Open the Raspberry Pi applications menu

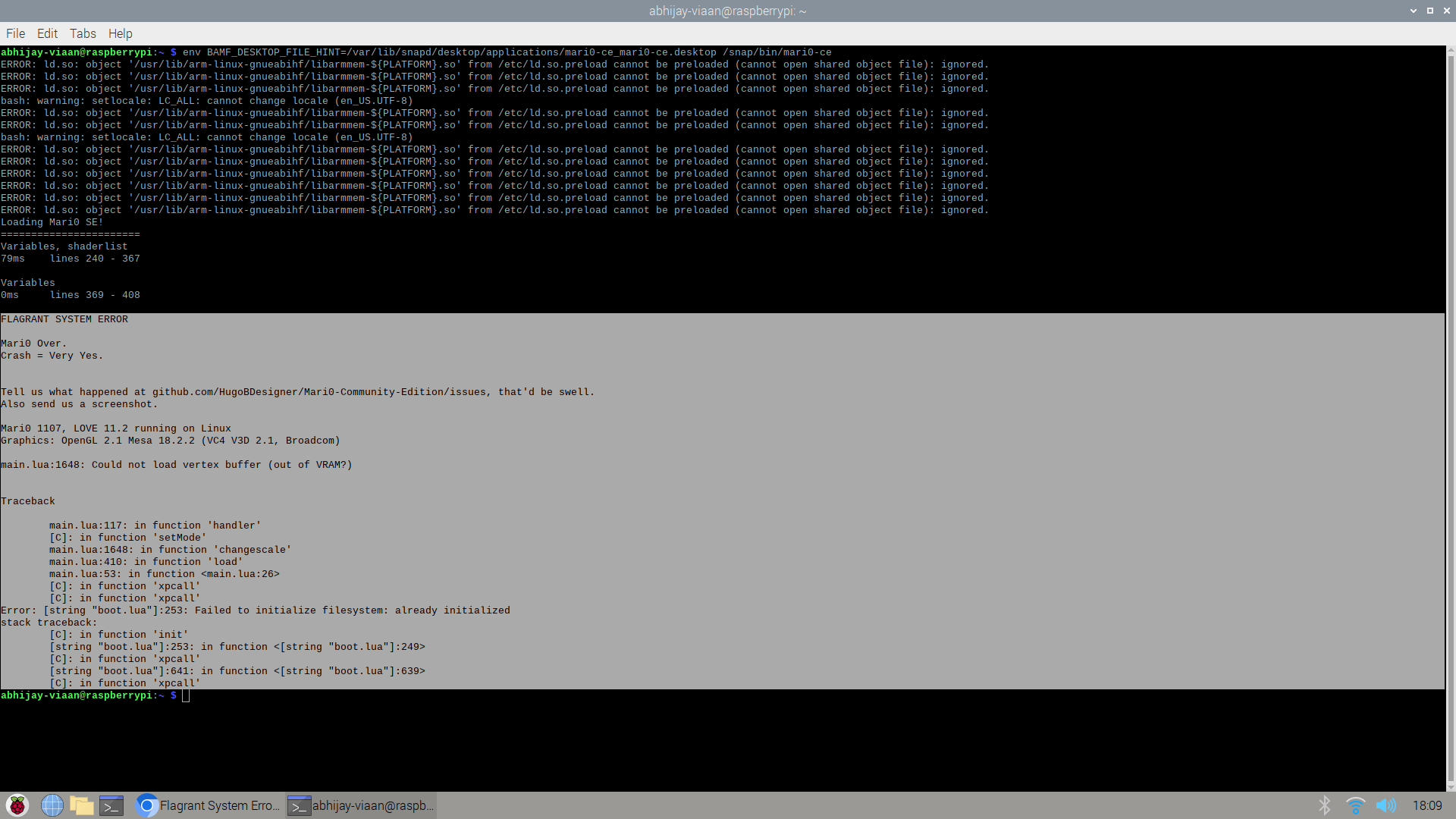16,805
